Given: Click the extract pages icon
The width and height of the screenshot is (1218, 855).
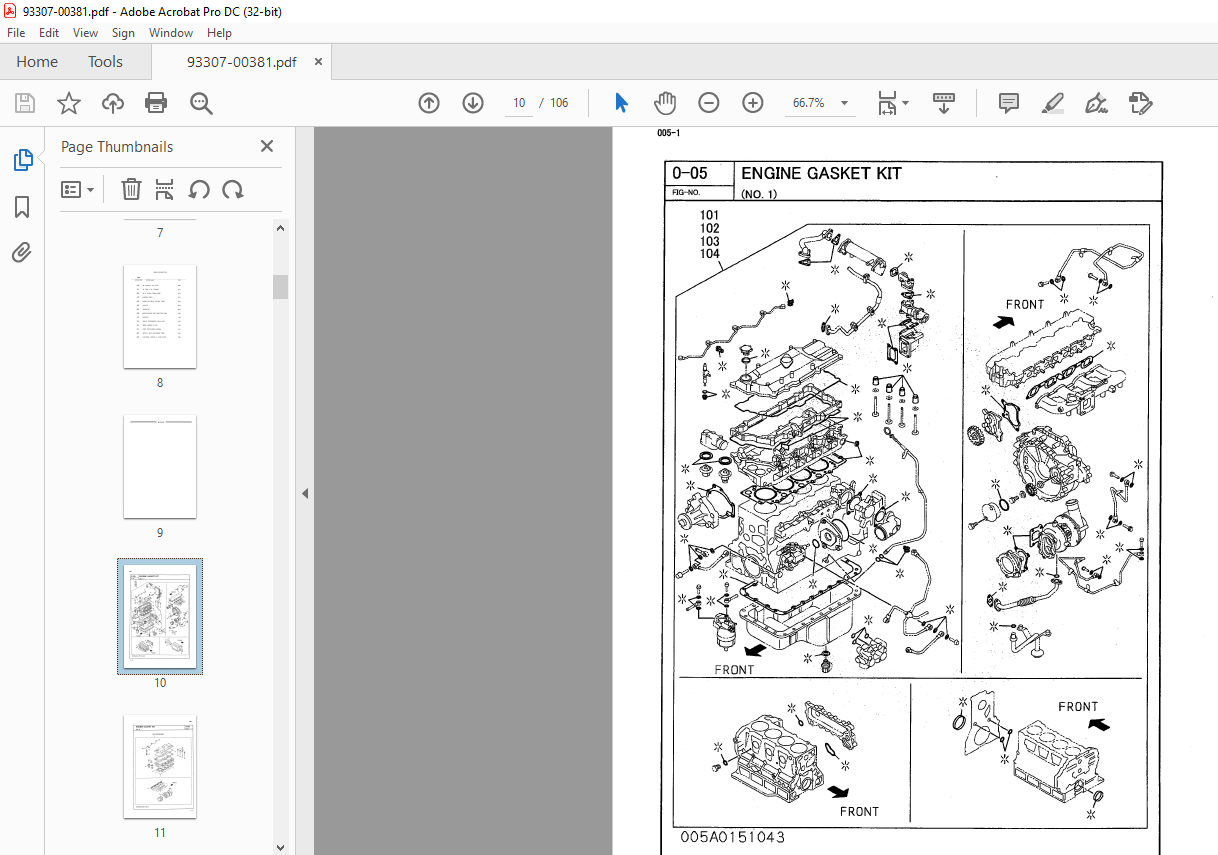Looking at the screenshot, I should point(165,189).
